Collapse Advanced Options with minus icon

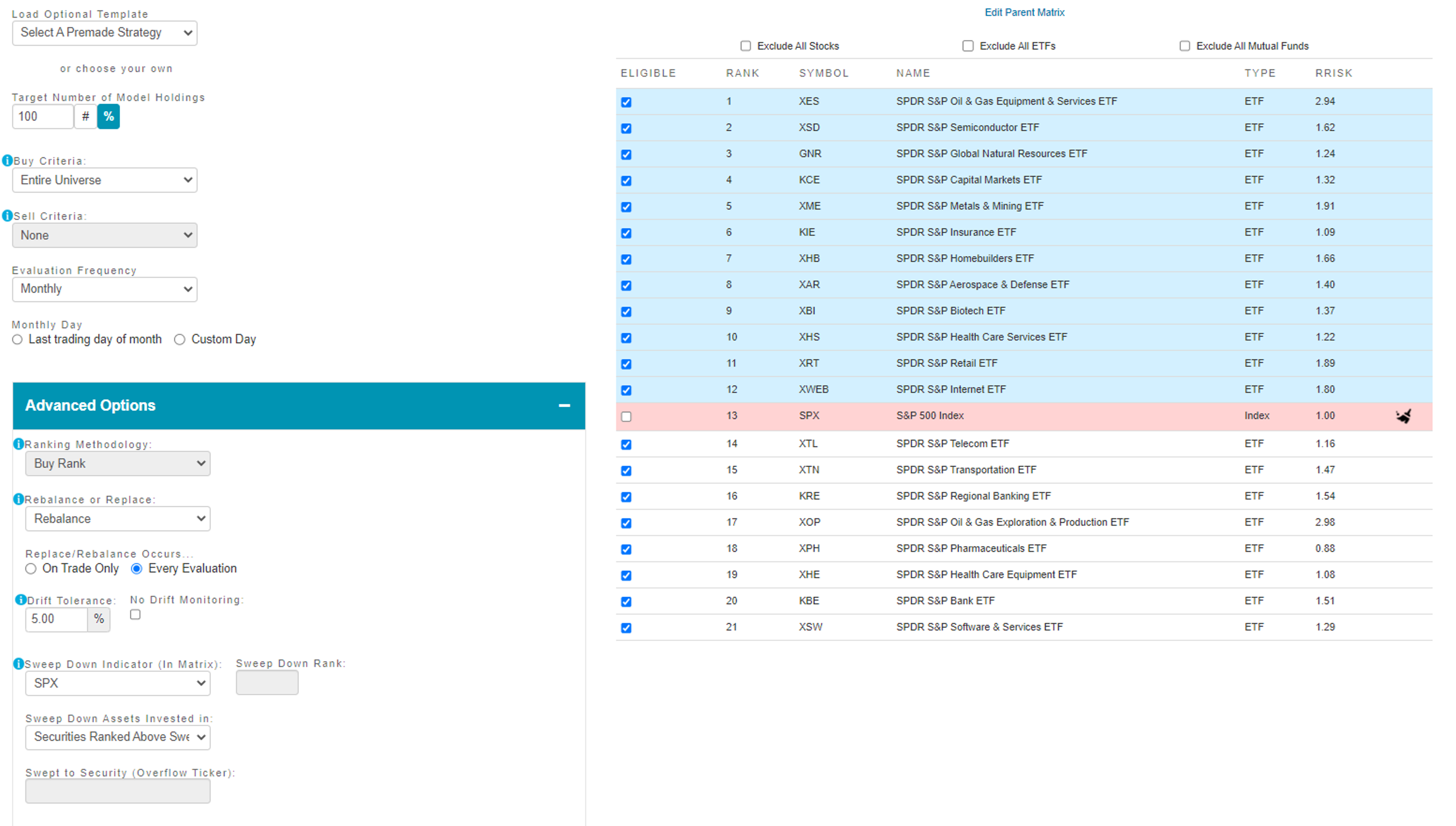click(x=564, y=405)
